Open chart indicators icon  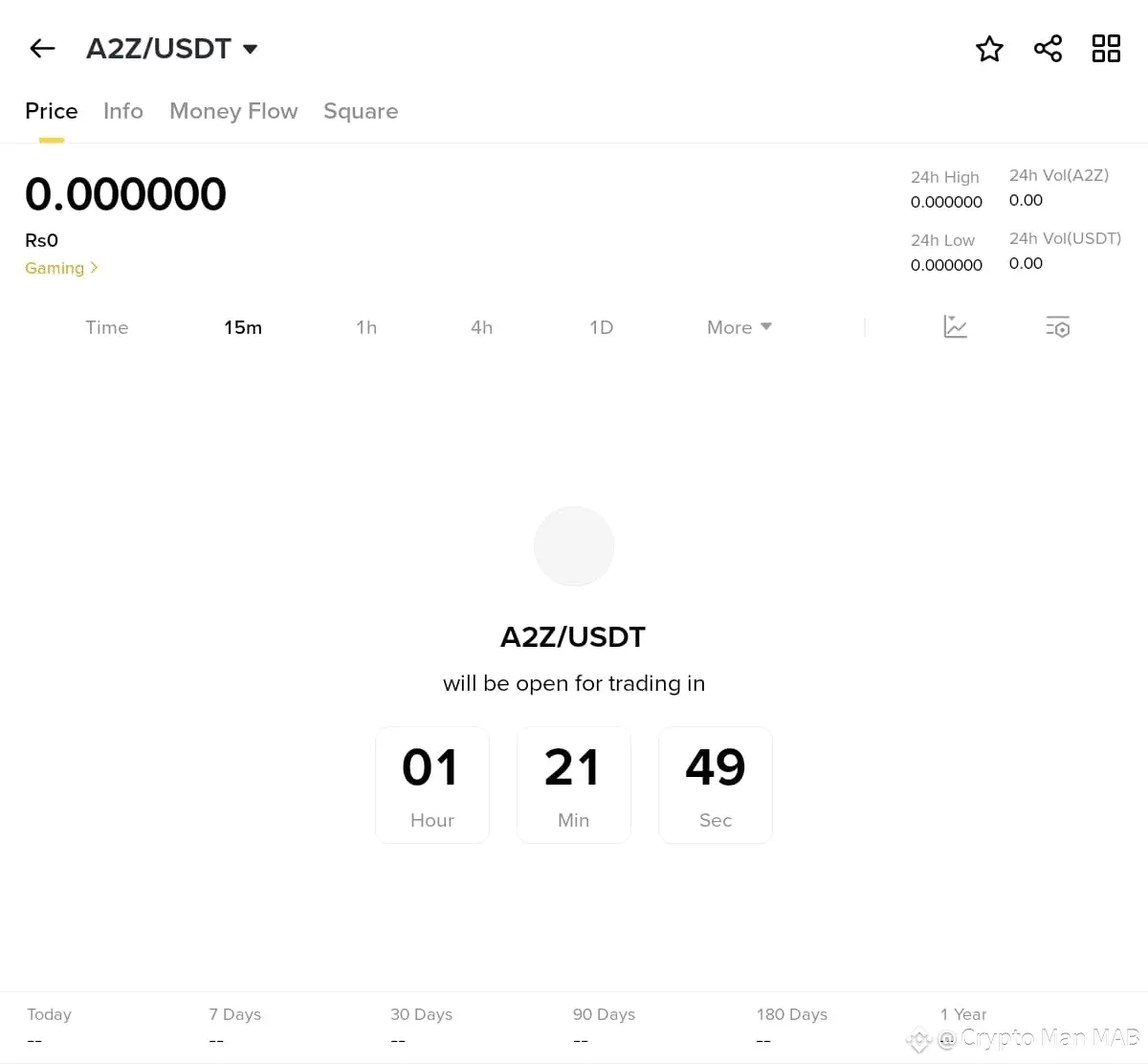coord(955,327)
